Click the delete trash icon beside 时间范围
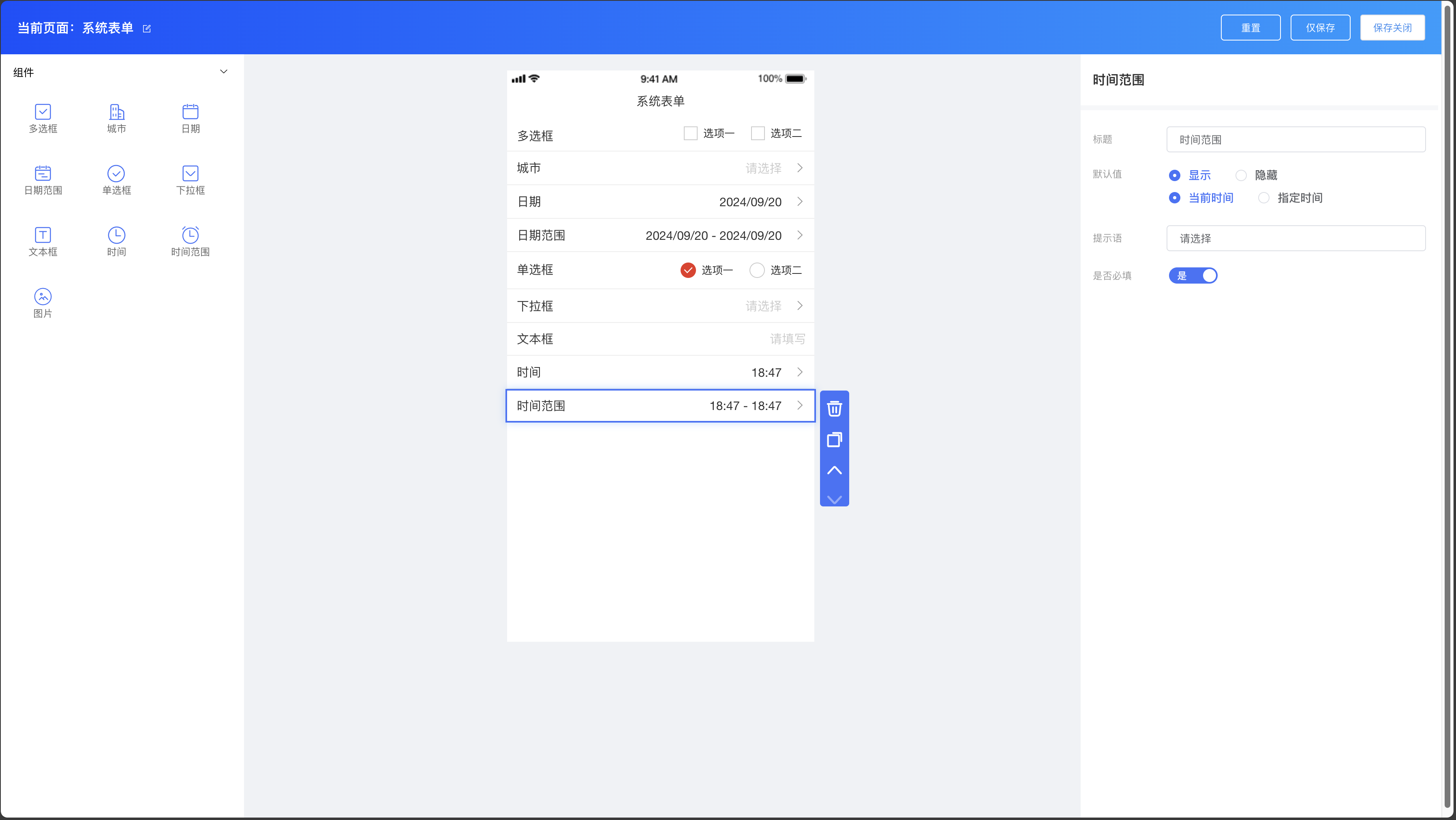 (834, 408)
